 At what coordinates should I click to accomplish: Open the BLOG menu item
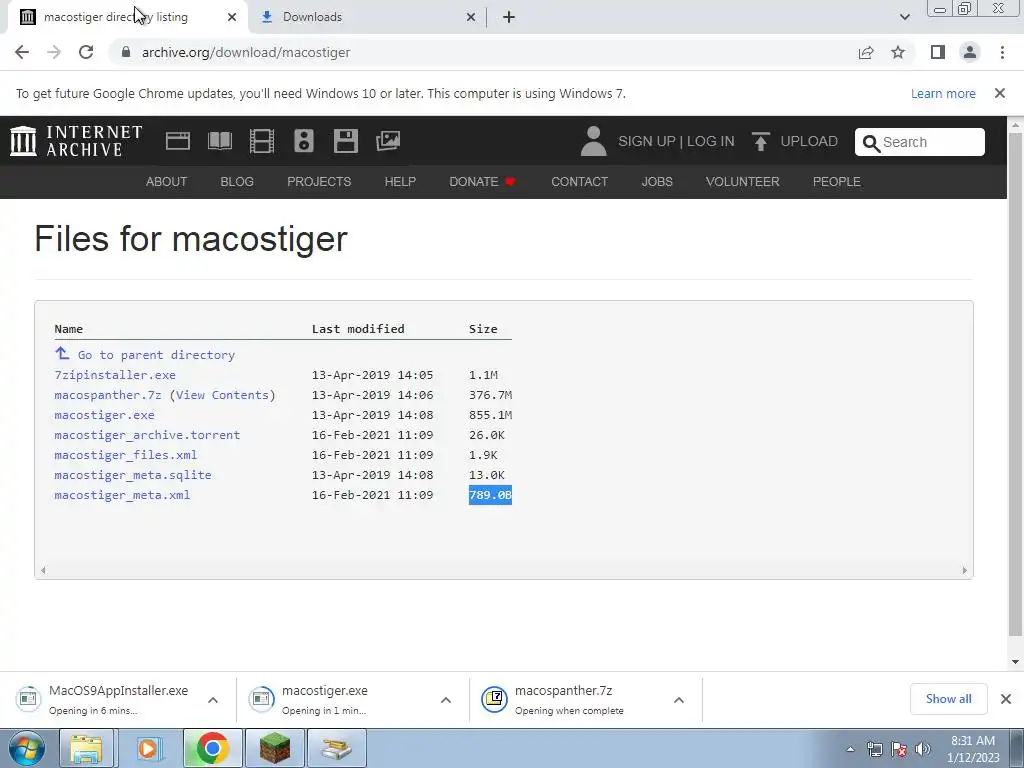[237, 182]
